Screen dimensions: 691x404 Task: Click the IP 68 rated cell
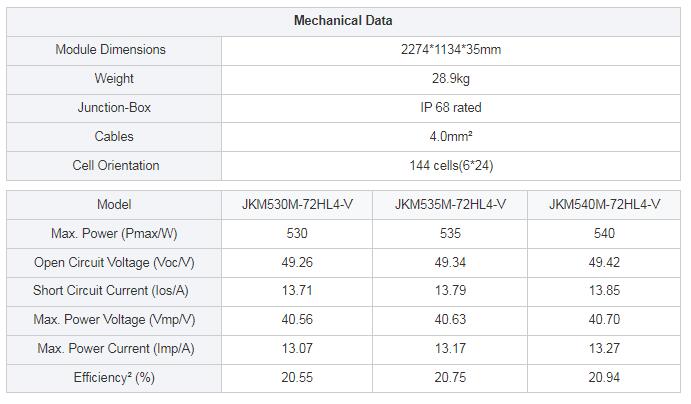tap(451, 107)
